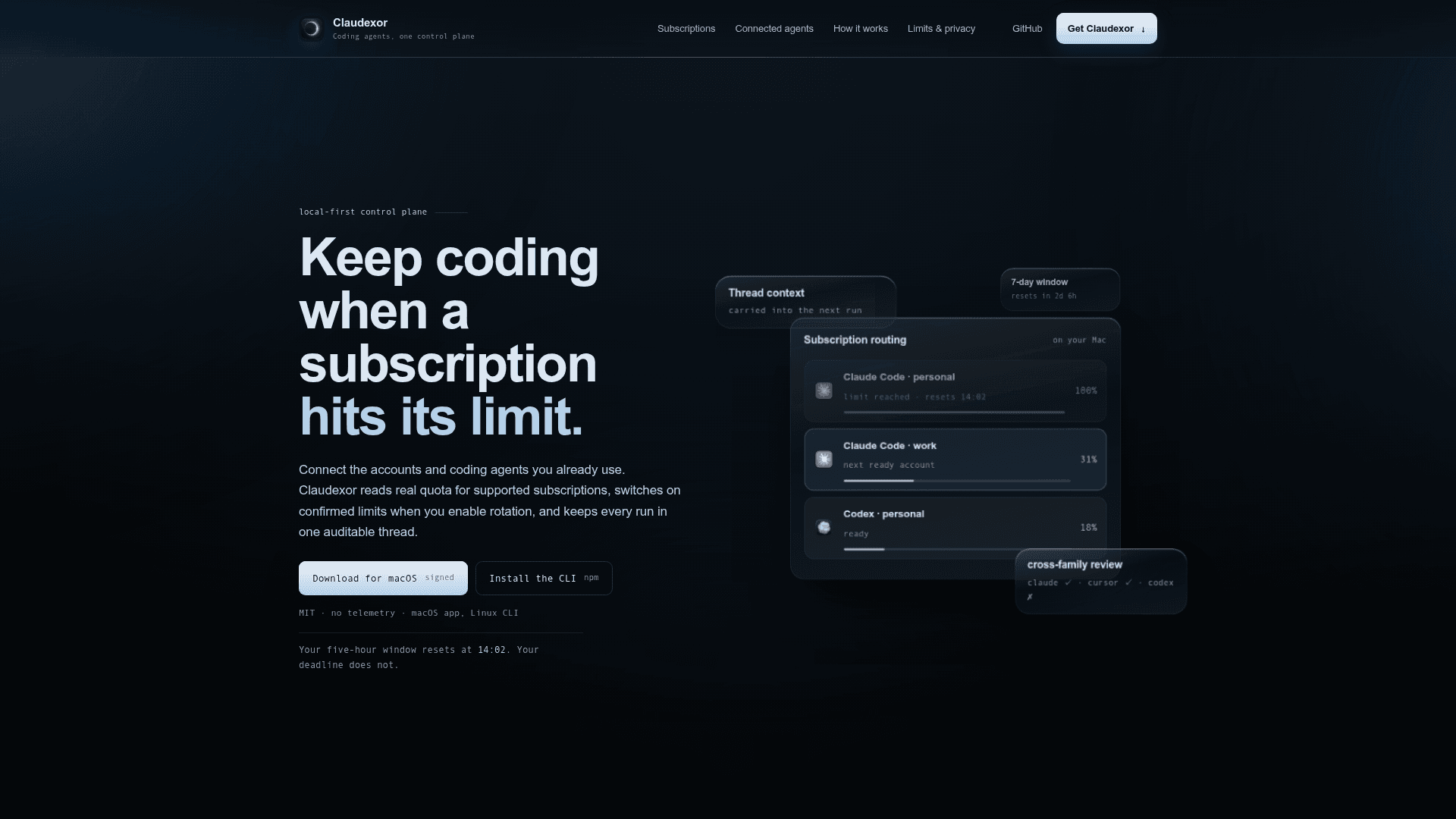The image size is (1456, 819).
Task: Click the Claude Code work account icon
Action: (x=824, y=459)
